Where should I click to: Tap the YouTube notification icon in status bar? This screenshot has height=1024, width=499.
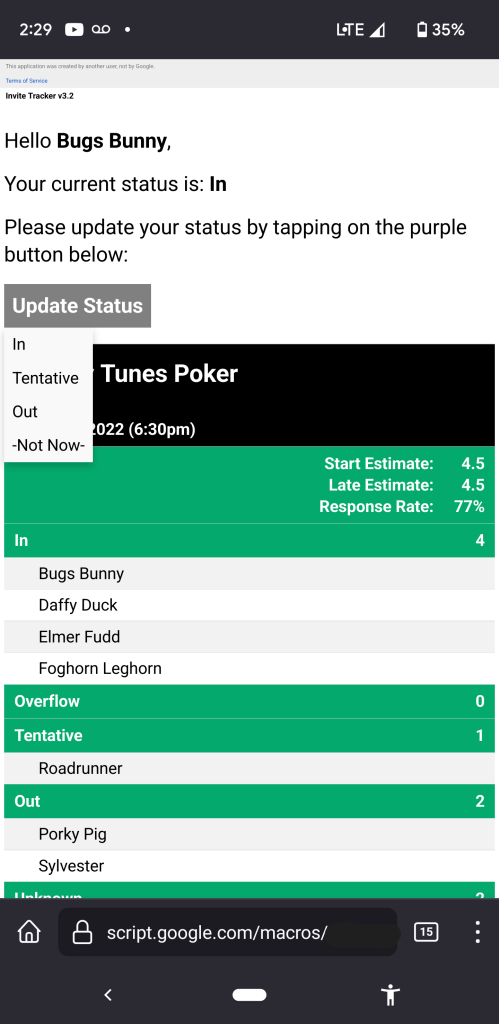74,29
